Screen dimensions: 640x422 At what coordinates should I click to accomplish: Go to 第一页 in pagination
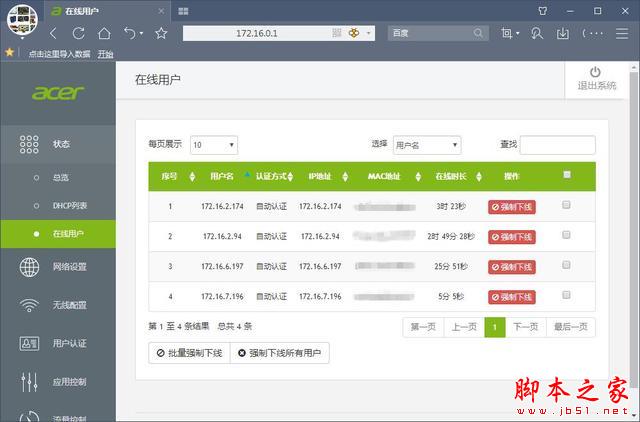[x=423, y=327]
